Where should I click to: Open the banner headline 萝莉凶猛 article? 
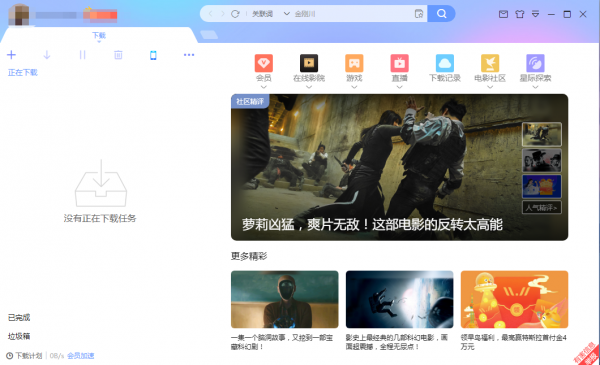(x=372, y=225)
